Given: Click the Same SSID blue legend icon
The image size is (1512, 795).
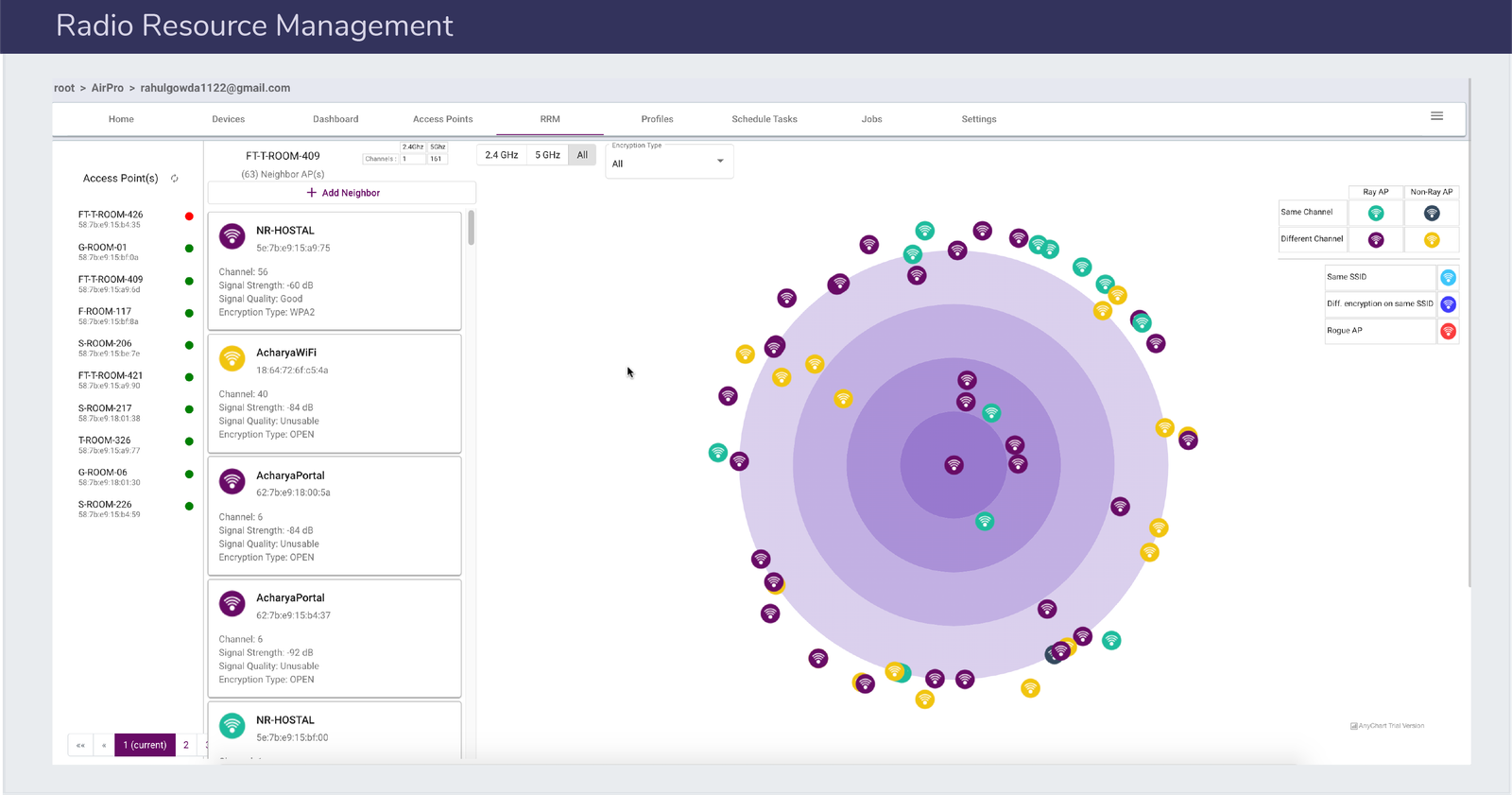Looking at the screenshot, I should pos(1448,277).
